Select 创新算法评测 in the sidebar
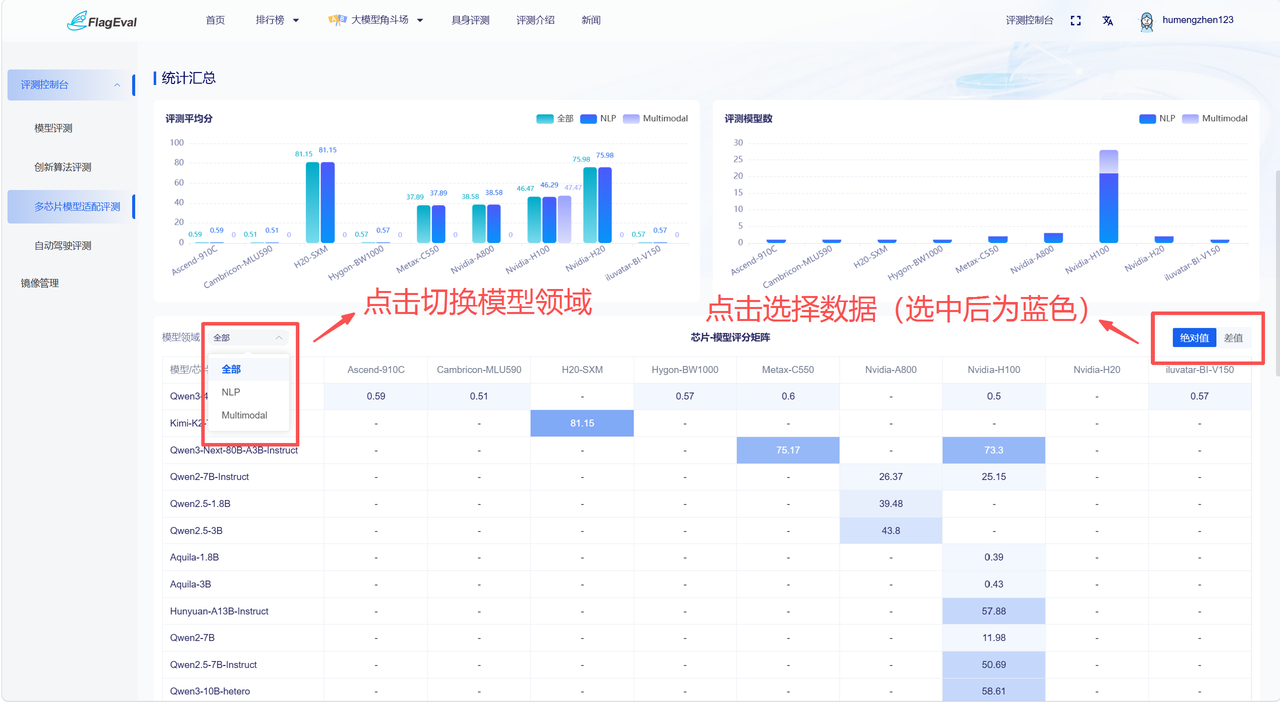 coord(63,167)
